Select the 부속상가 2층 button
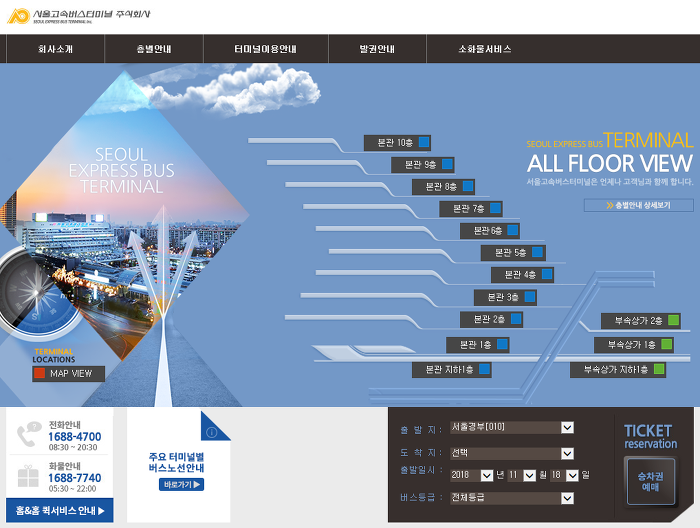The width and height of the screenshot is (700, 528). coord(641,320)
